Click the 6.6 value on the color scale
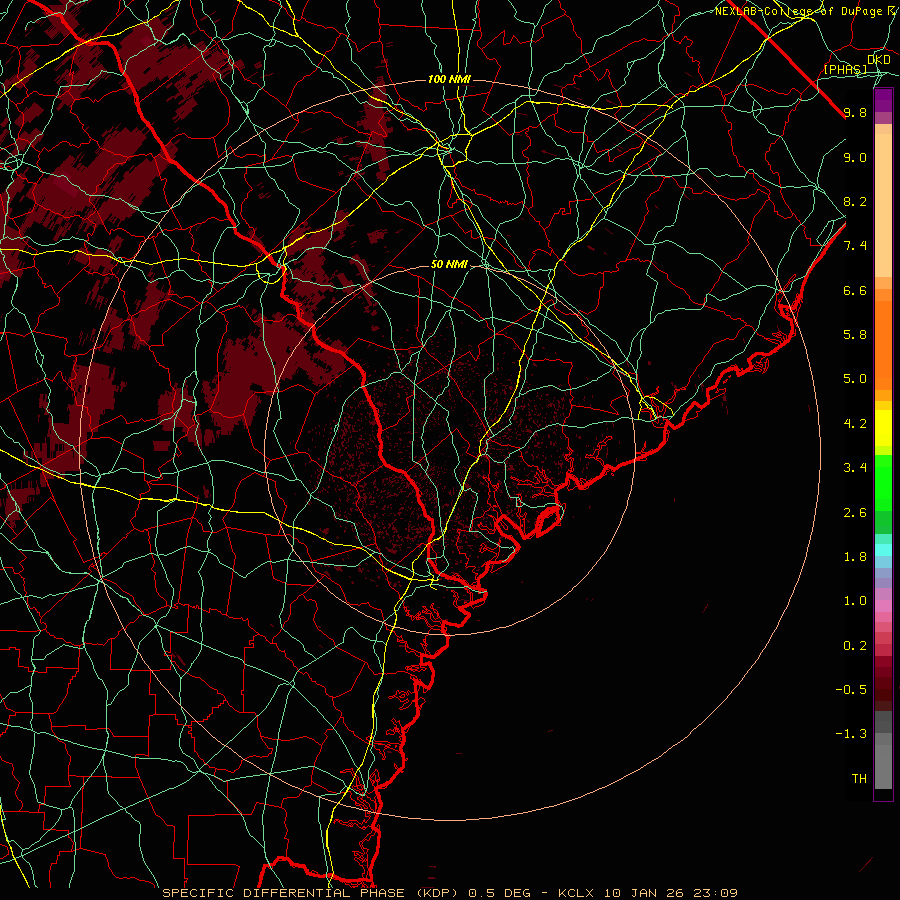The image size is (900, 900). (855, 290)
